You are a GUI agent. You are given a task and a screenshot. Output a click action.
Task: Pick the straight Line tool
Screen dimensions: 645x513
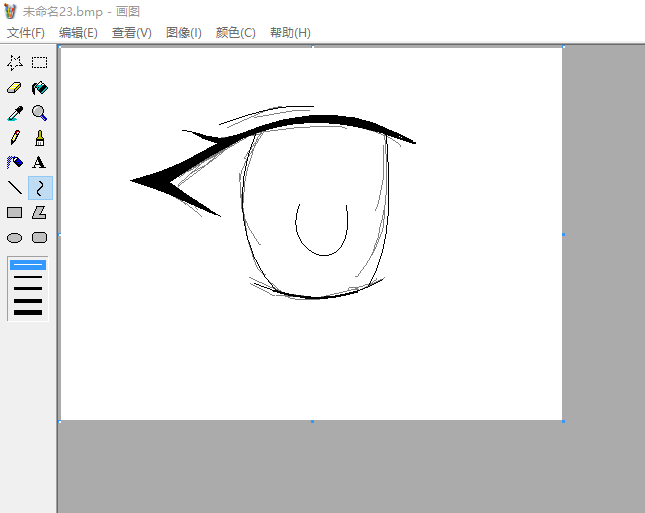tap(15, 188)
